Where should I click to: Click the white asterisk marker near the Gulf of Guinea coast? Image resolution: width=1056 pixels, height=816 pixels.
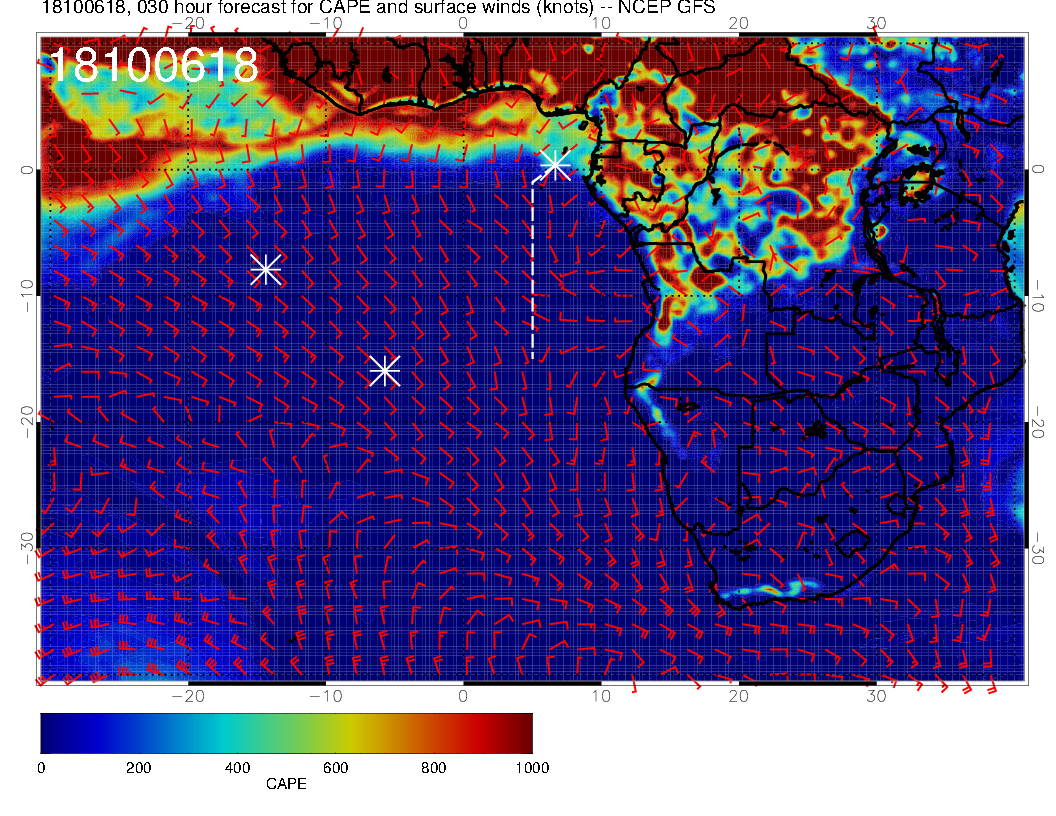tap(556, 164)
